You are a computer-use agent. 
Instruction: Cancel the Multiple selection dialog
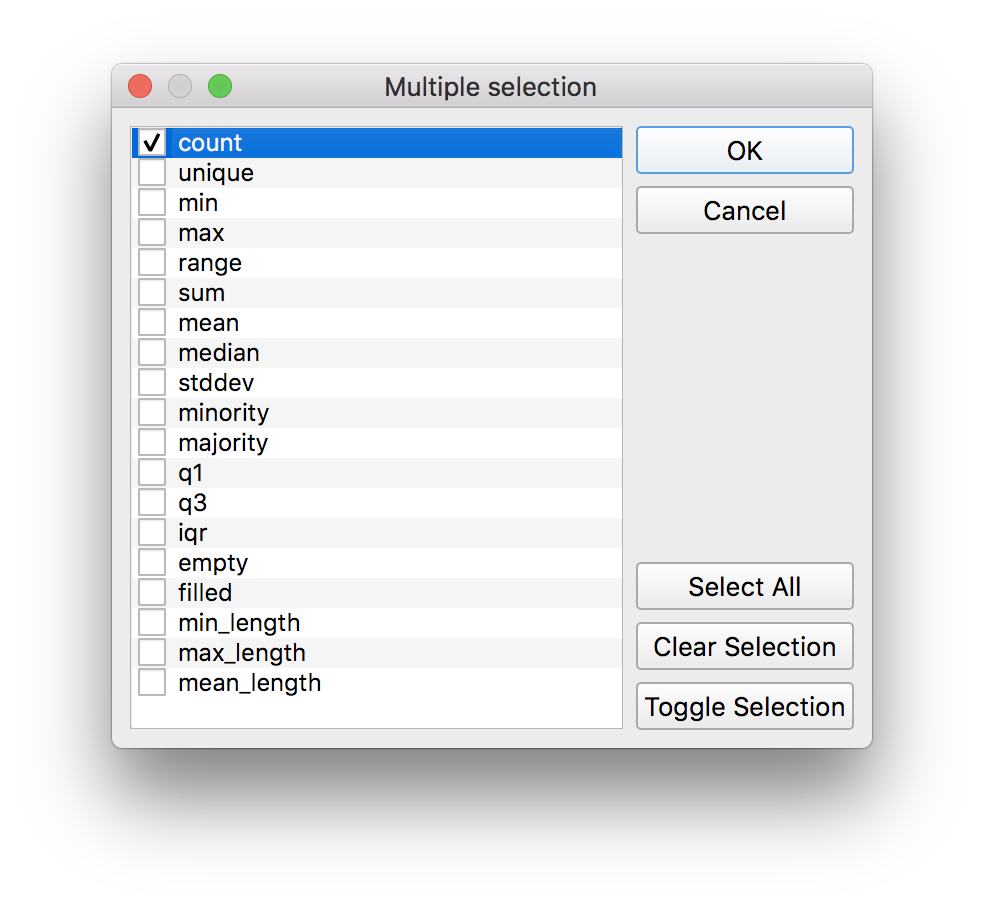pyautogui.click(x=745, y=211)
